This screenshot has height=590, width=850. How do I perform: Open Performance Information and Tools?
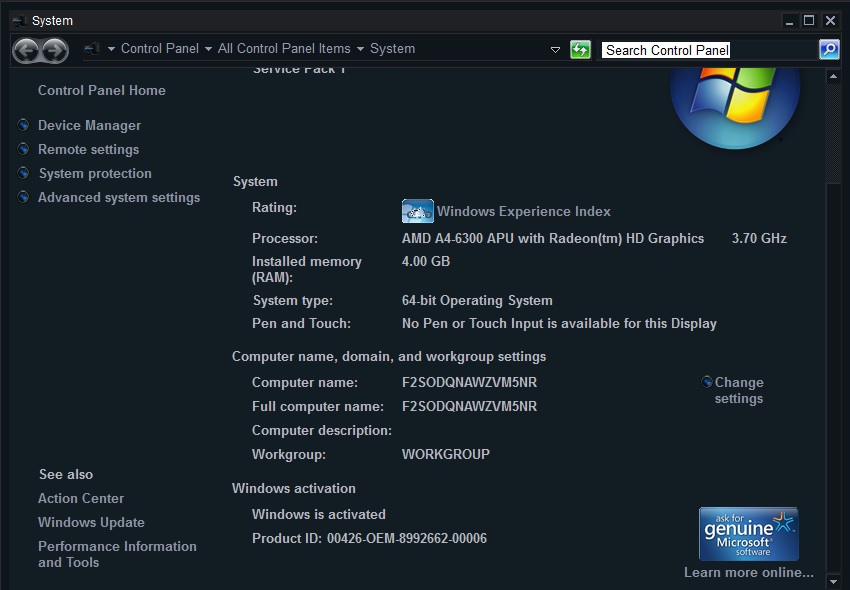click(x=117, y=554)
